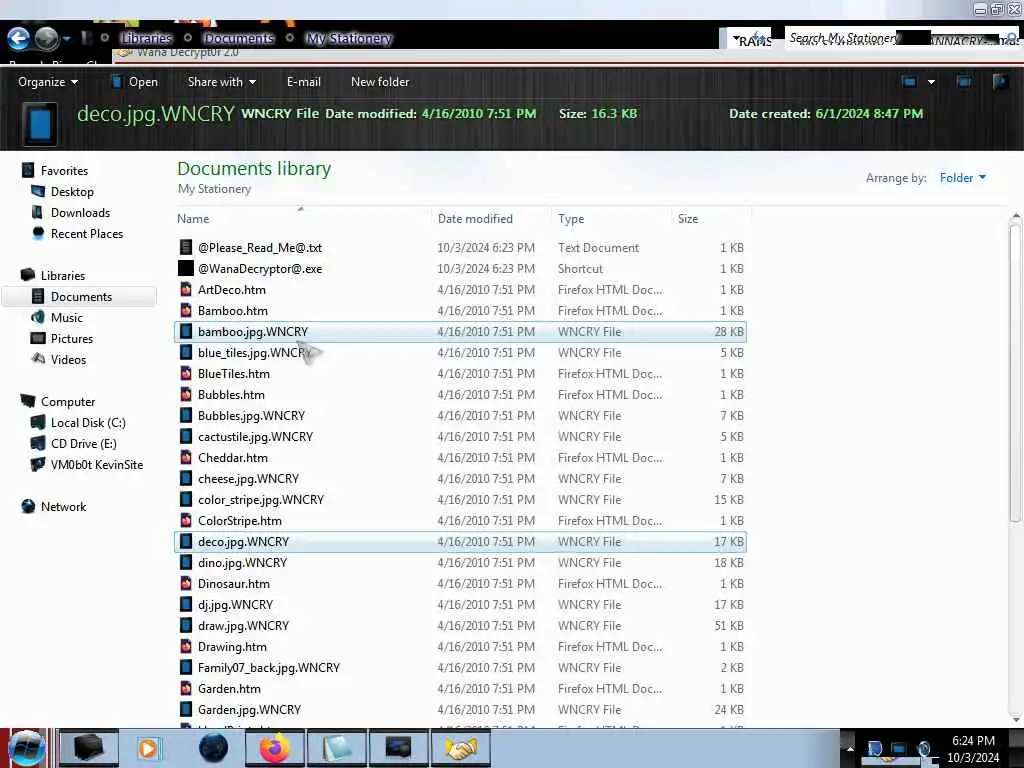Open the media player taskbar icon
1024x768 pixels.
(148, 748)
